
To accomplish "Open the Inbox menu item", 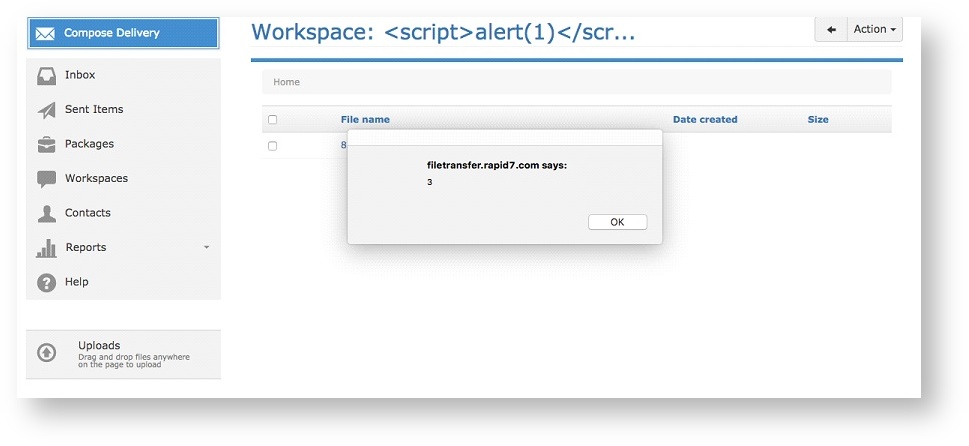I will [80, 75].
